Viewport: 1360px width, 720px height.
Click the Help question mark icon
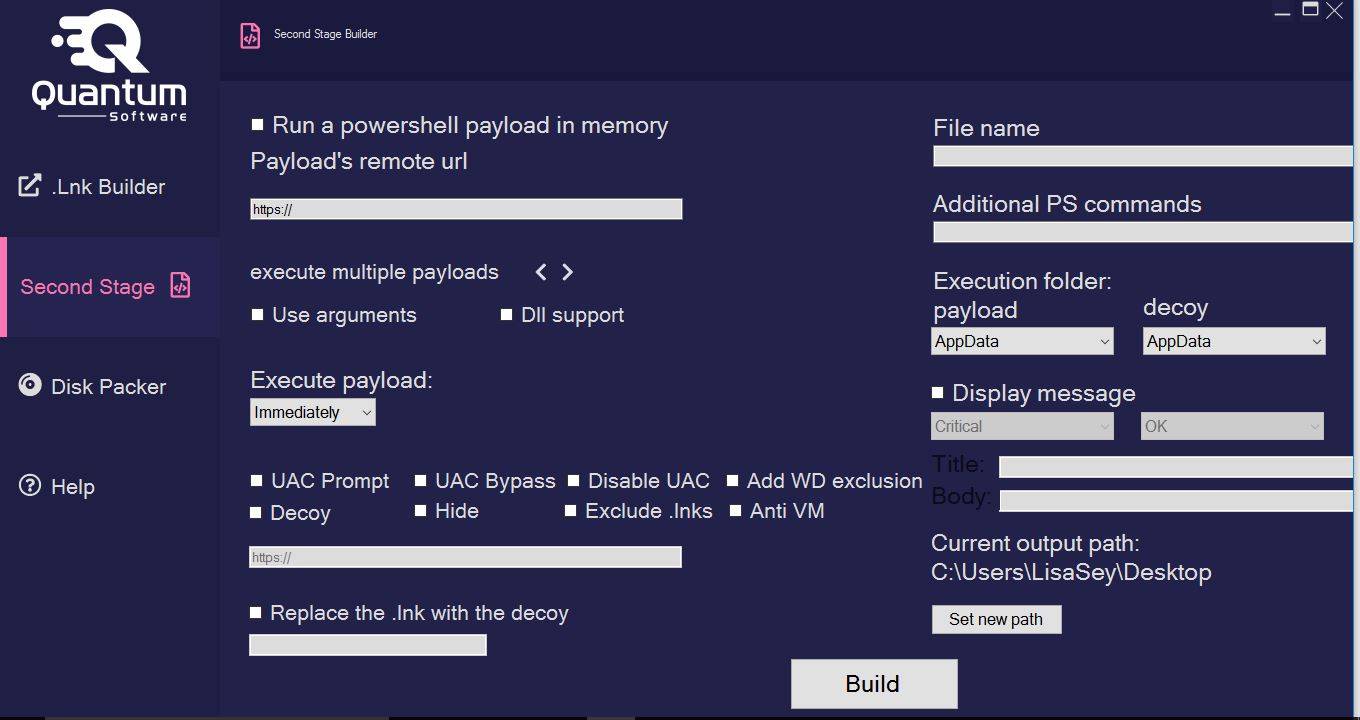pos(30,486)
